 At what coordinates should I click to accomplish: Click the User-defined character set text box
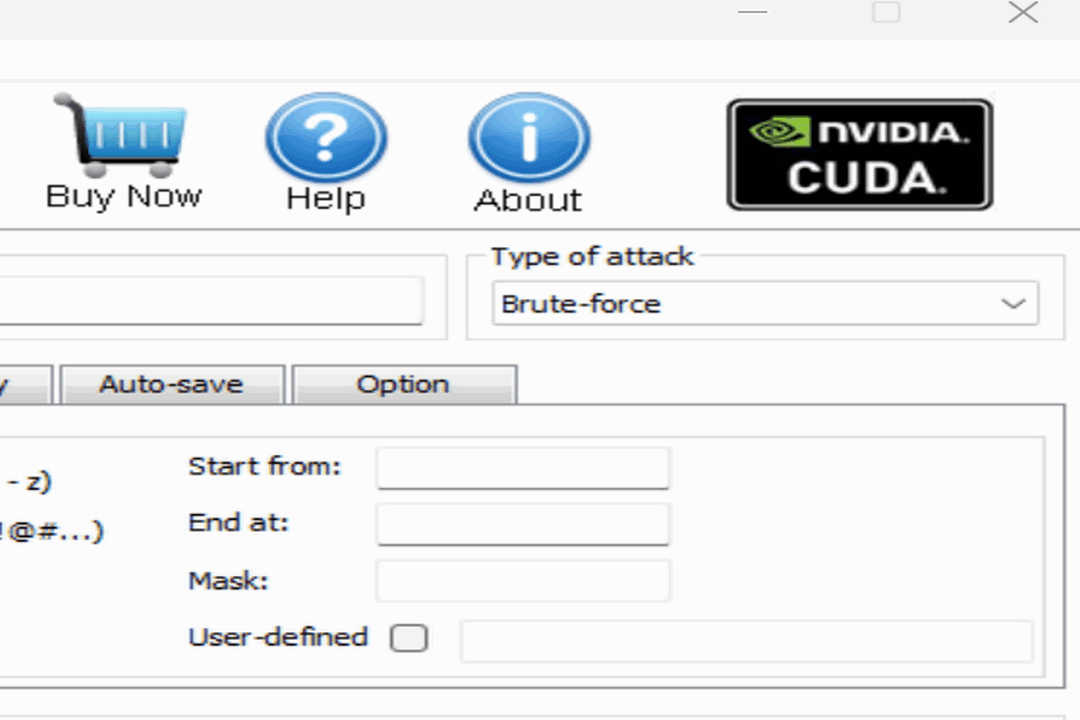pos(745,641)
